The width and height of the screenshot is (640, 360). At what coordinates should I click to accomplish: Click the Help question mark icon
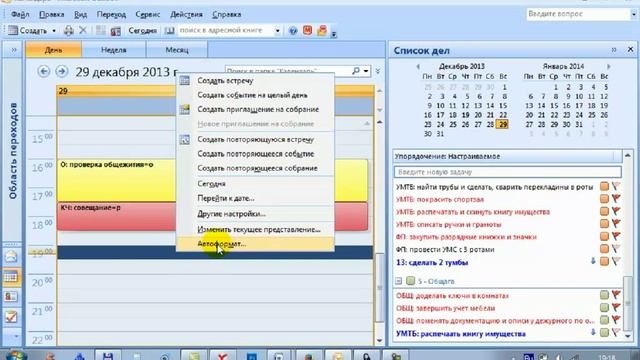[293, 31]
